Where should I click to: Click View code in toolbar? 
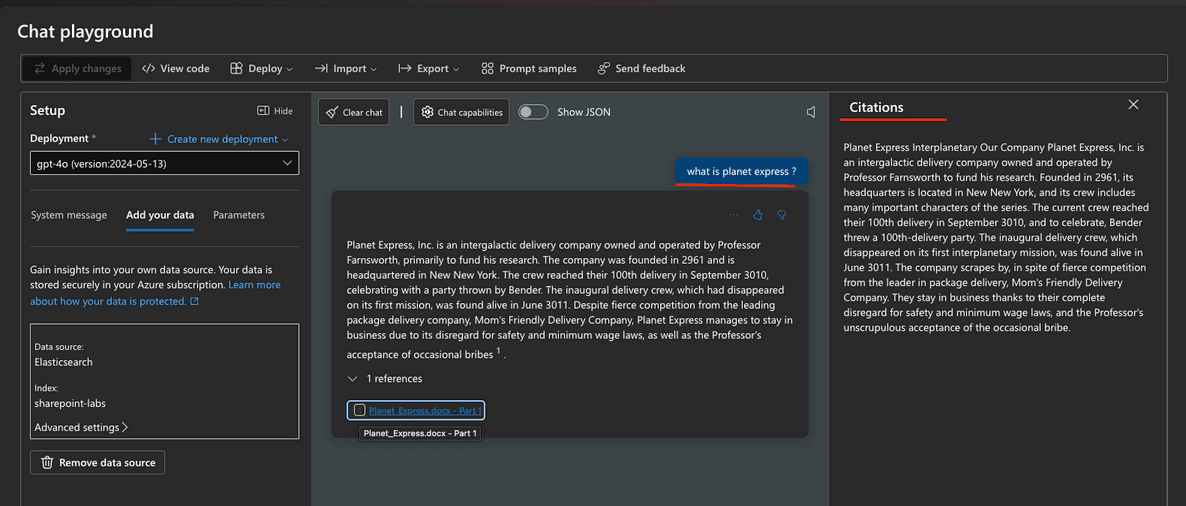(x=176, y=69)
